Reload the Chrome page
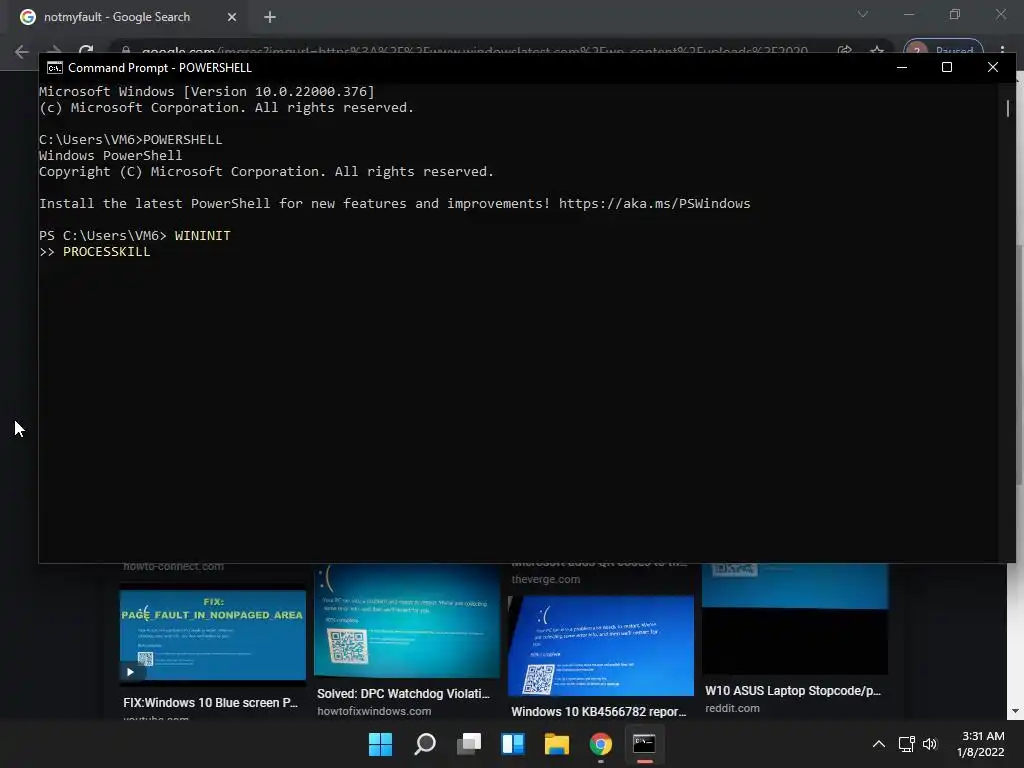 click(86, 51)
